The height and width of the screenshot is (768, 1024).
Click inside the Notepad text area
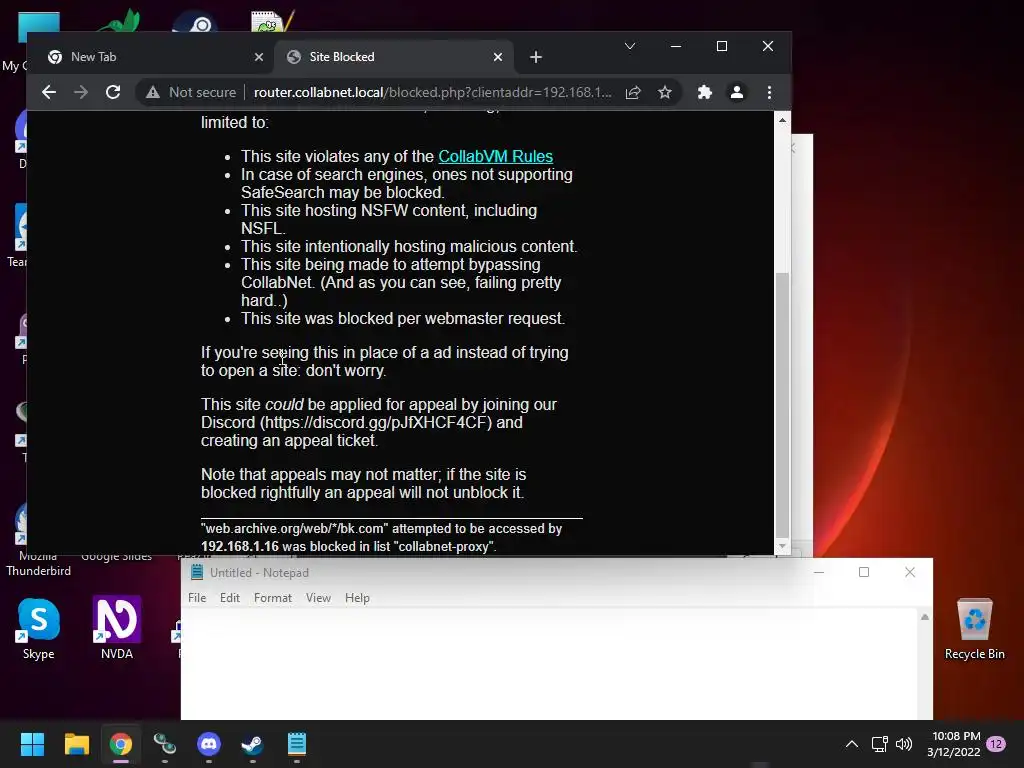coord(549,664)
